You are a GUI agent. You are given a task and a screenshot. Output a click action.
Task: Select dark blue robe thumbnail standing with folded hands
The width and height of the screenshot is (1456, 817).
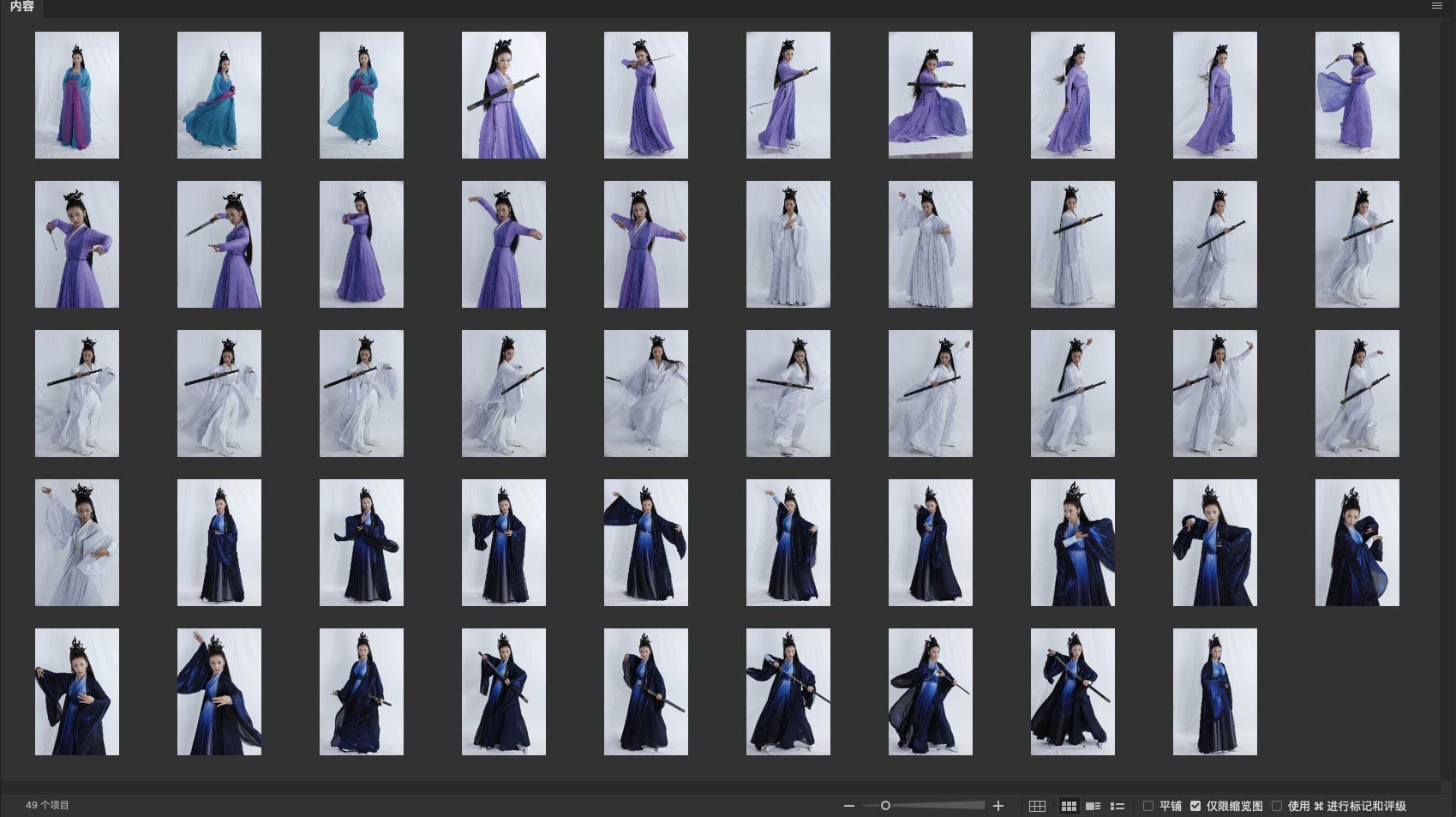[219, 543]
